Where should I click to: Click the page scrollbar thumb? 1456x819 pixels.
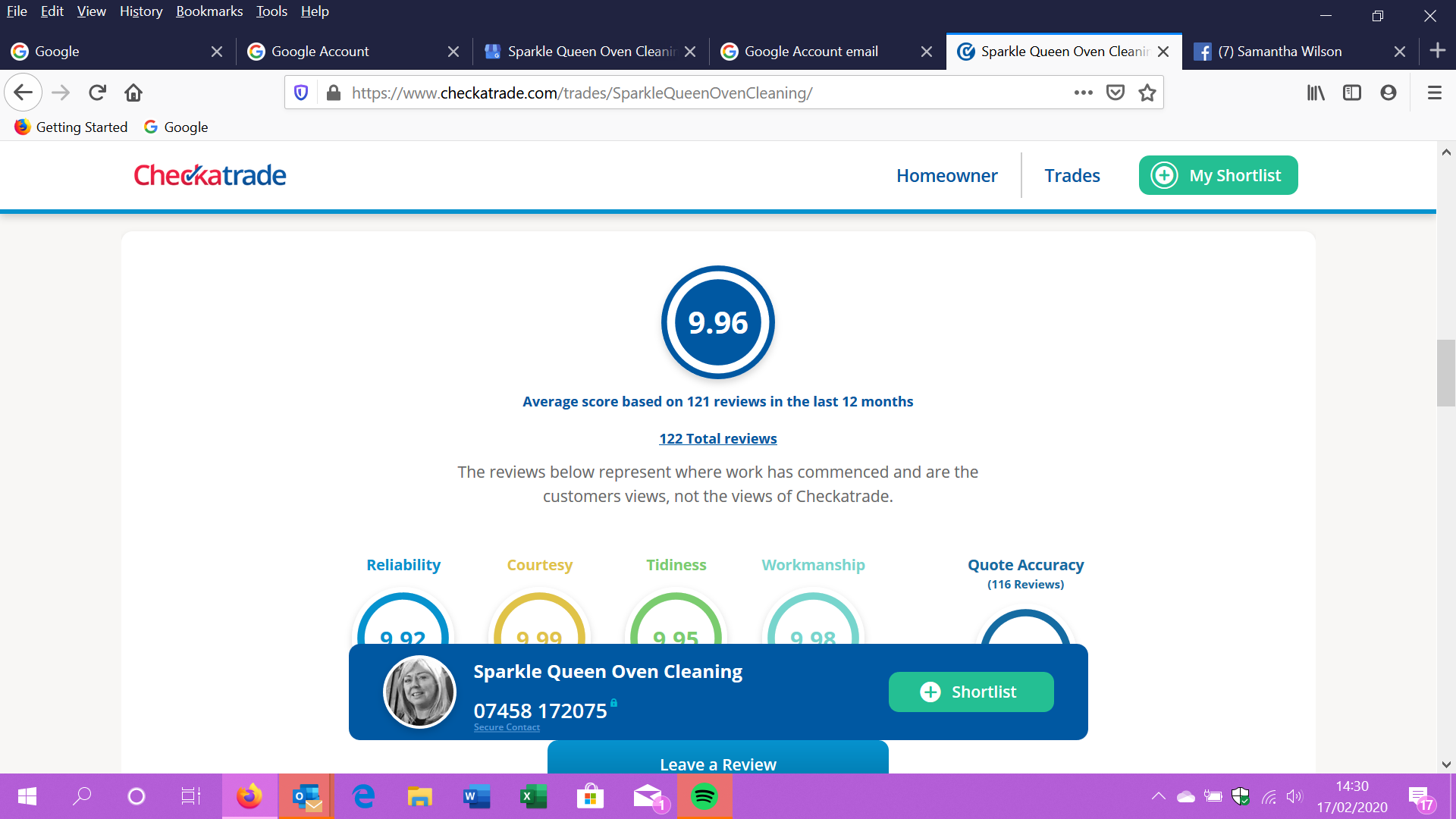[x=1446, y=373]
